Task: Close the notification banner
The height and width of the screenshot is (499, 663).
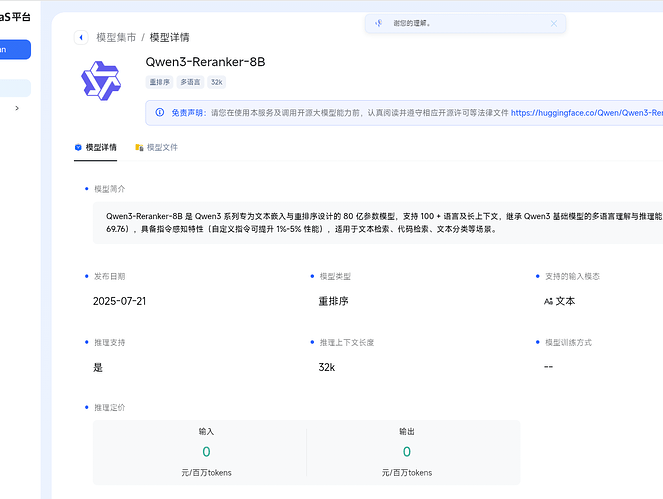Action: [553, 24]
